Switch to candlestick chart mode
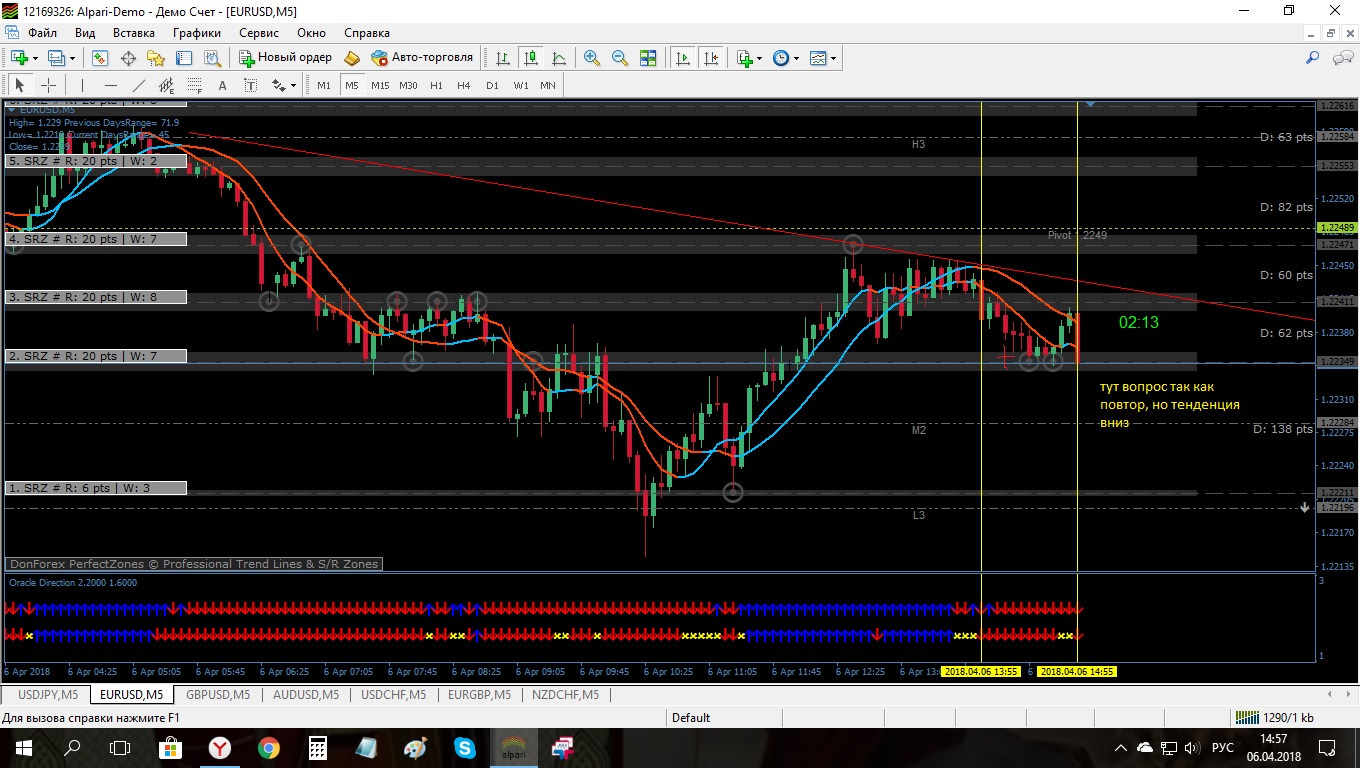The height and width of the screenshot is (768, 1360). (x=530, y=58)
